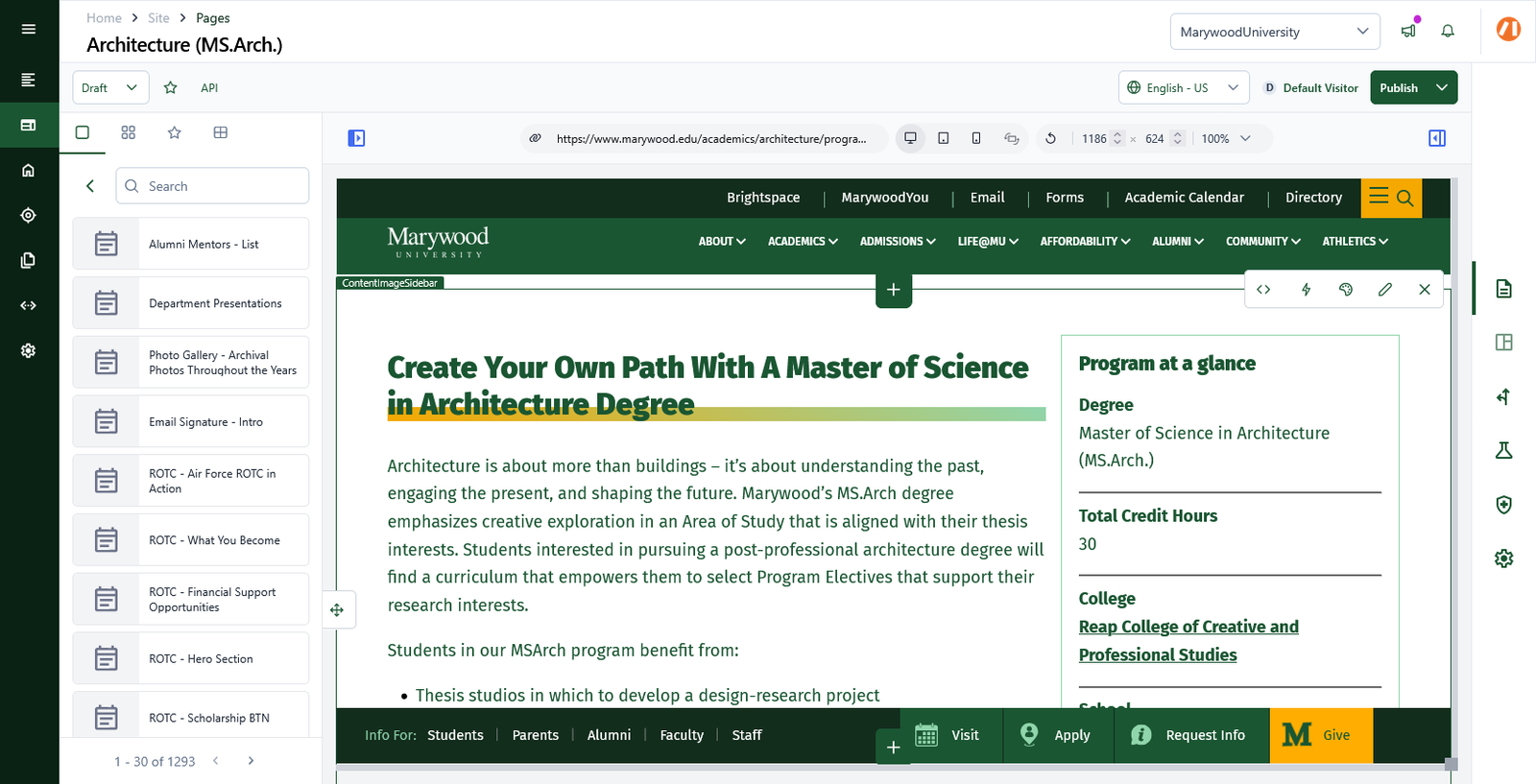Viewport: 1536px width, 784px height.
Task: Open the 100% zoom dropdown
Action: pos(1227,138)
